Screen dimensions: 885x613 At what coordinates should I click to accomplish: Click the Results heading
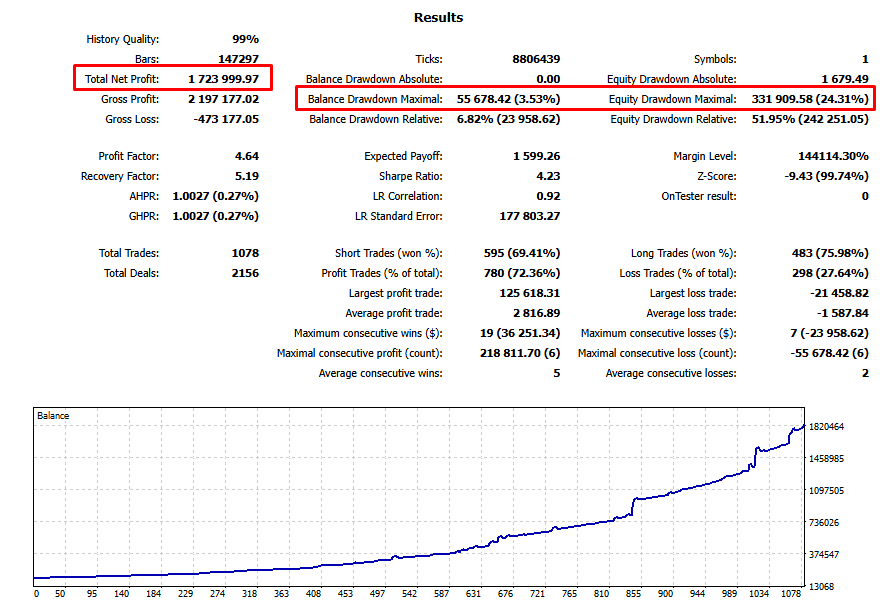439,17
